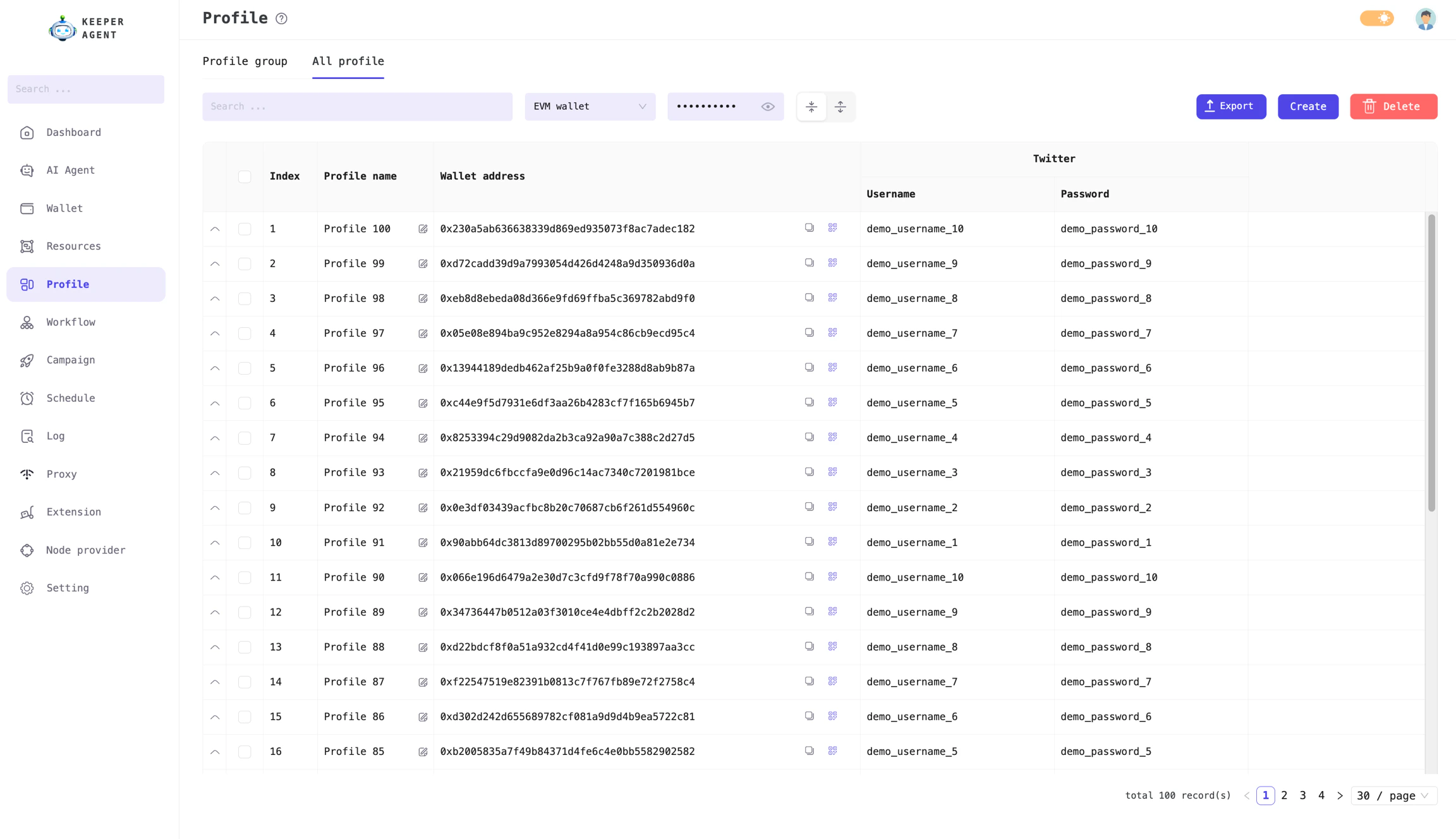Select the checkbox for Profile 95
Viewport: 1456px width, 839px height.
coord(245,402)
